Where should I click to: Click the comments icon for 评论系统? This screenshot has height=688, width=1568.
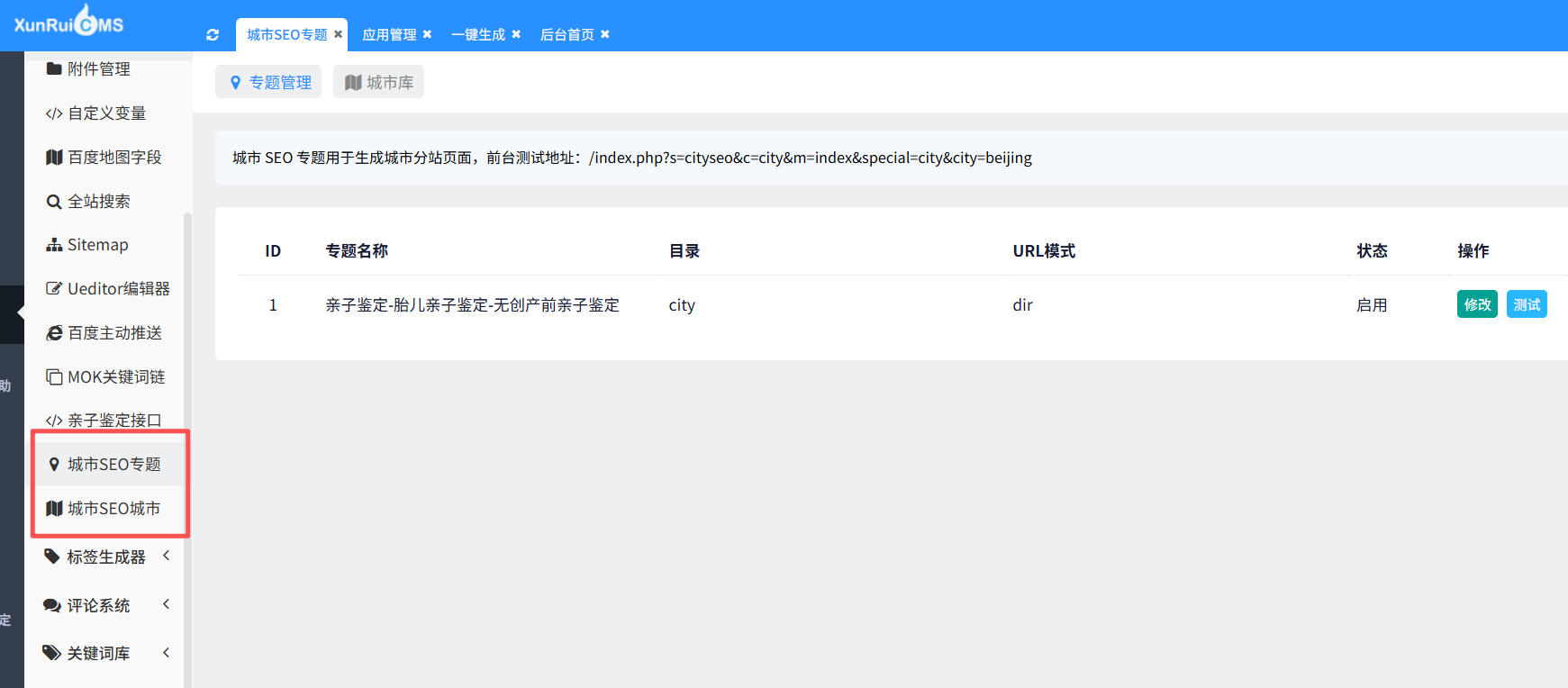(x=52, y=605)
